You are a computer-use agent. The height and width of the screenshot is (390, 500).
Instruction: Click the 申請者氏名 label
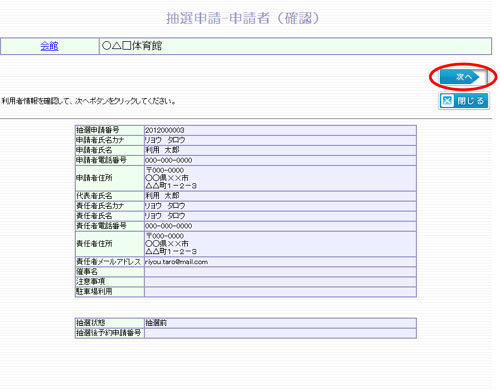click(x=94, y=150)
